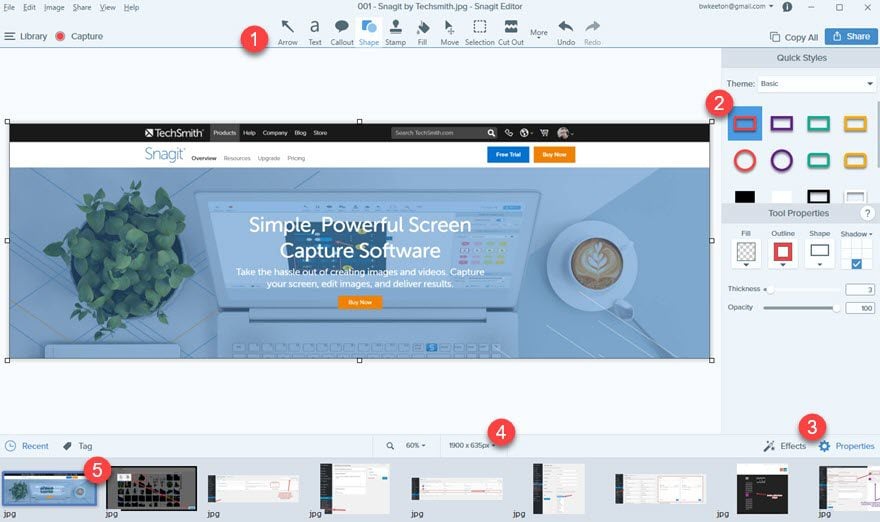Select the Callout tool
The width and height of the screenshot is (880, 522).
click(341, 33)
